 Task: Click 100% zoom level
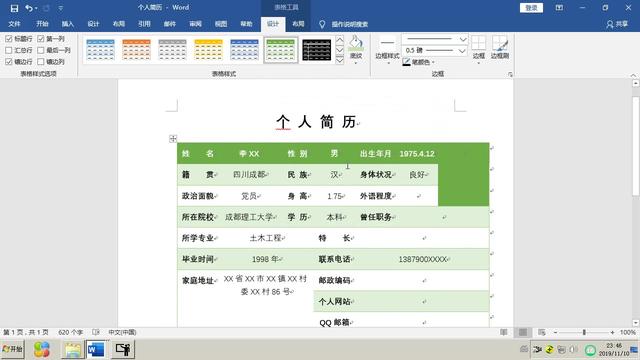628,332
